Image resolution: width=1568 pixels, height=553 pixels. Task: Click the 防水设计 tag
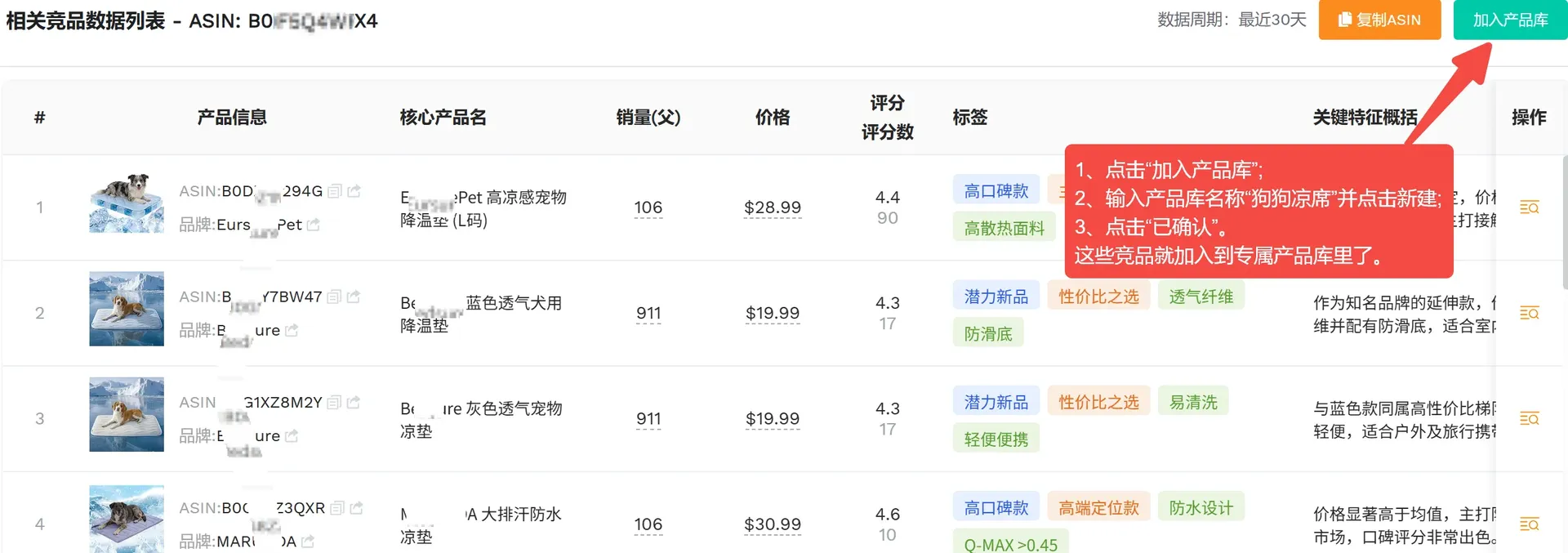(1201, 507)
